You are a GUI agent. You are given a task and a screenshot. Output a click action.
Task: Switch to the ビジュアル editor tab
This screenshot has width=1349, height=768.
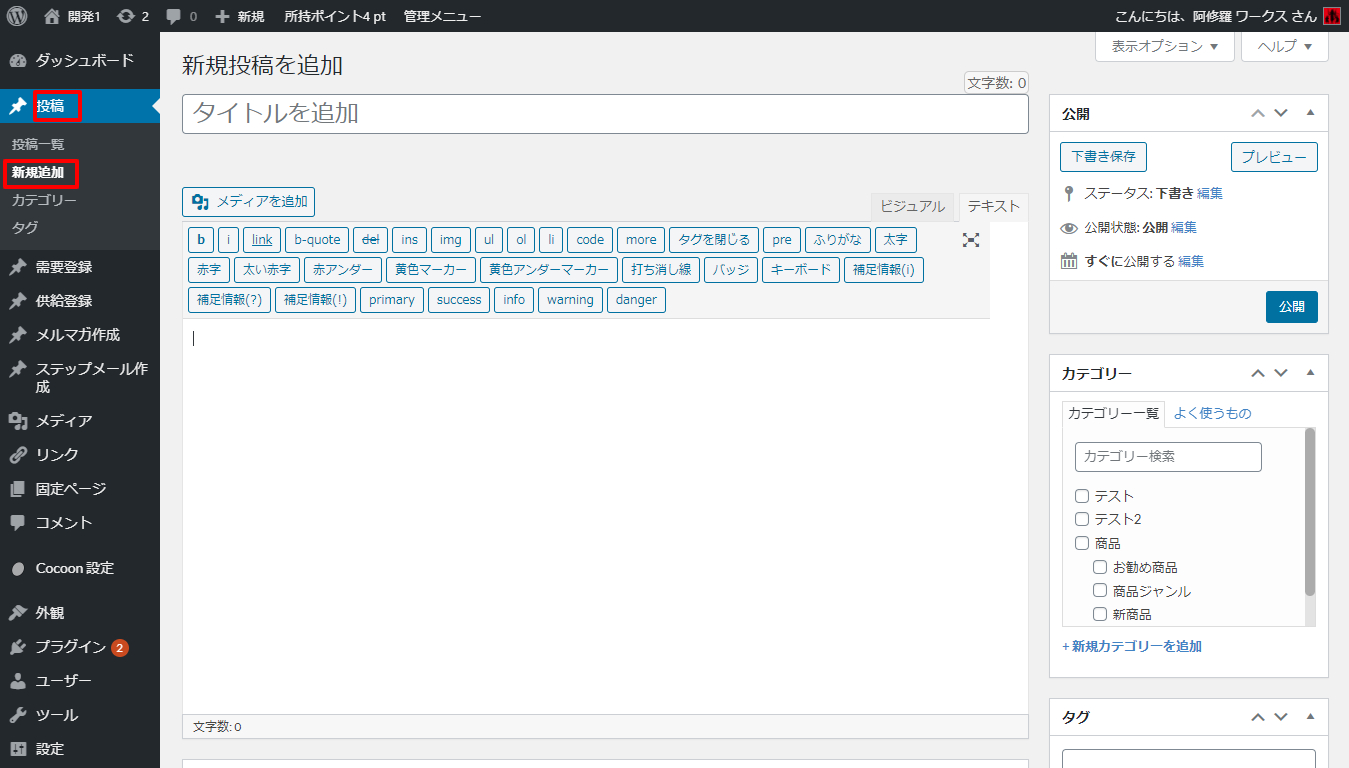[912, 206]
